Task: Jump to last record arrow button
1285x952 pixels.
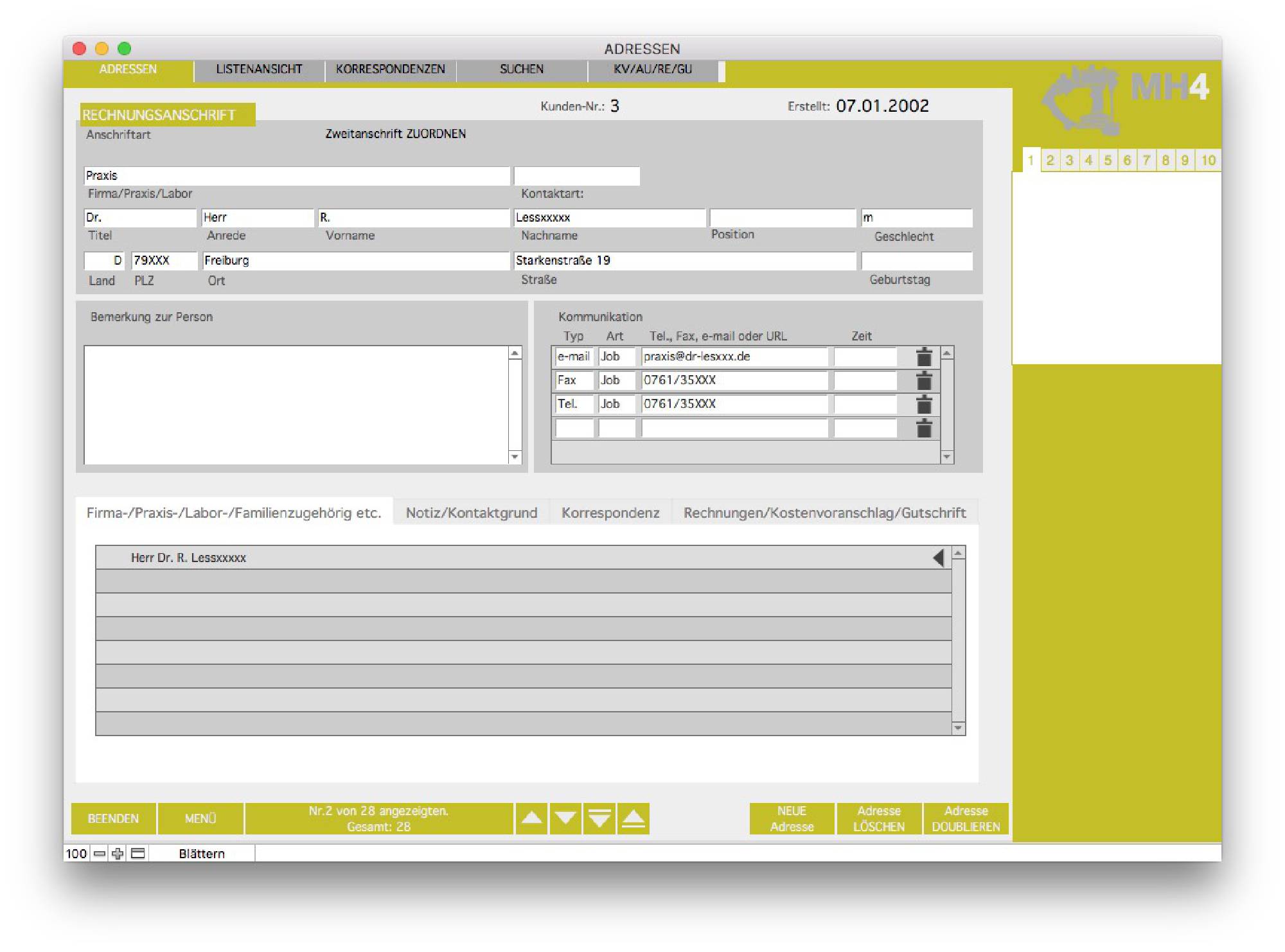Action: [599, 818]
